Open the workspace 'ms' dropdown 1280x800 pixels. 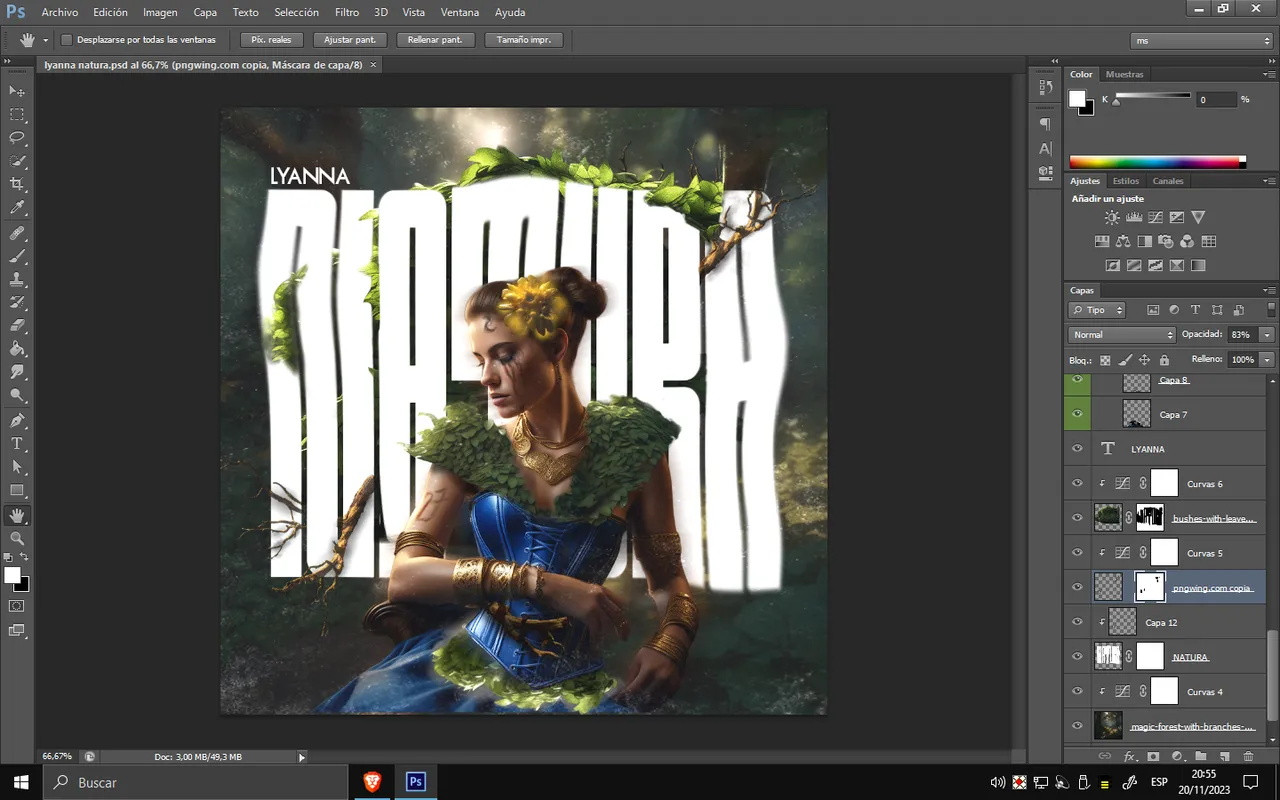tap(1202, 41)
